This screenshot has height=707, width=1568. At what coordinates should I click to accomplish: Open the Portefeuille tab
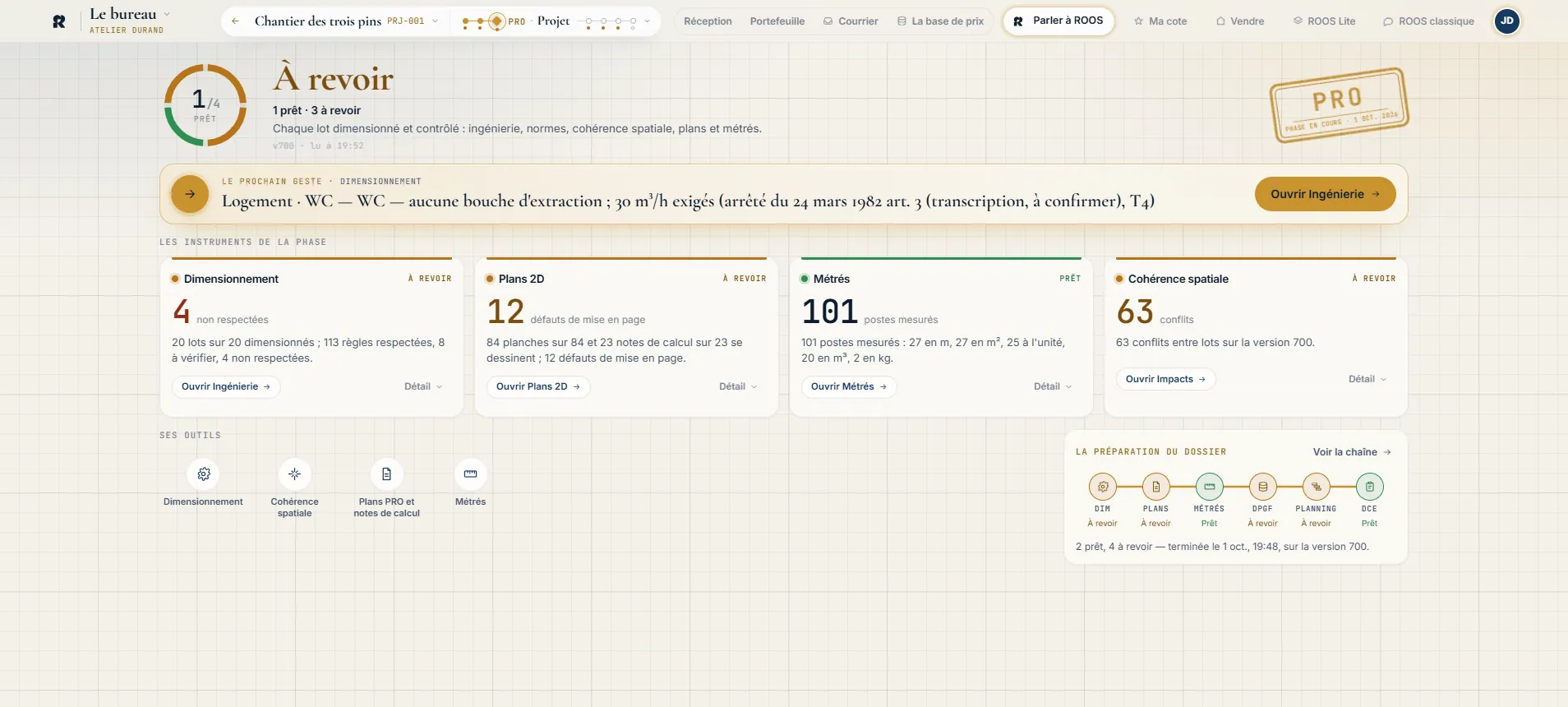(x=777, y=21)
